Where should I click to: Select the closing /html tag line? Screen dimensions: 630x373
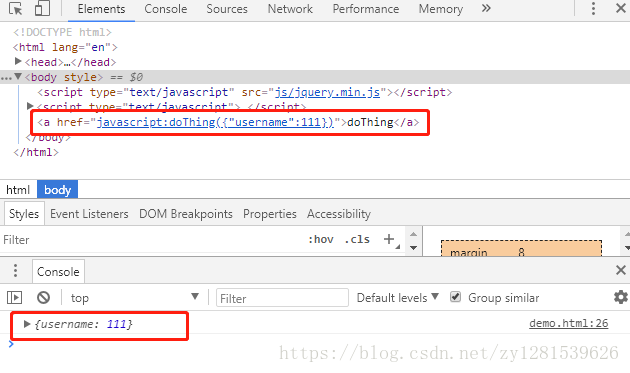coord(36,152)
